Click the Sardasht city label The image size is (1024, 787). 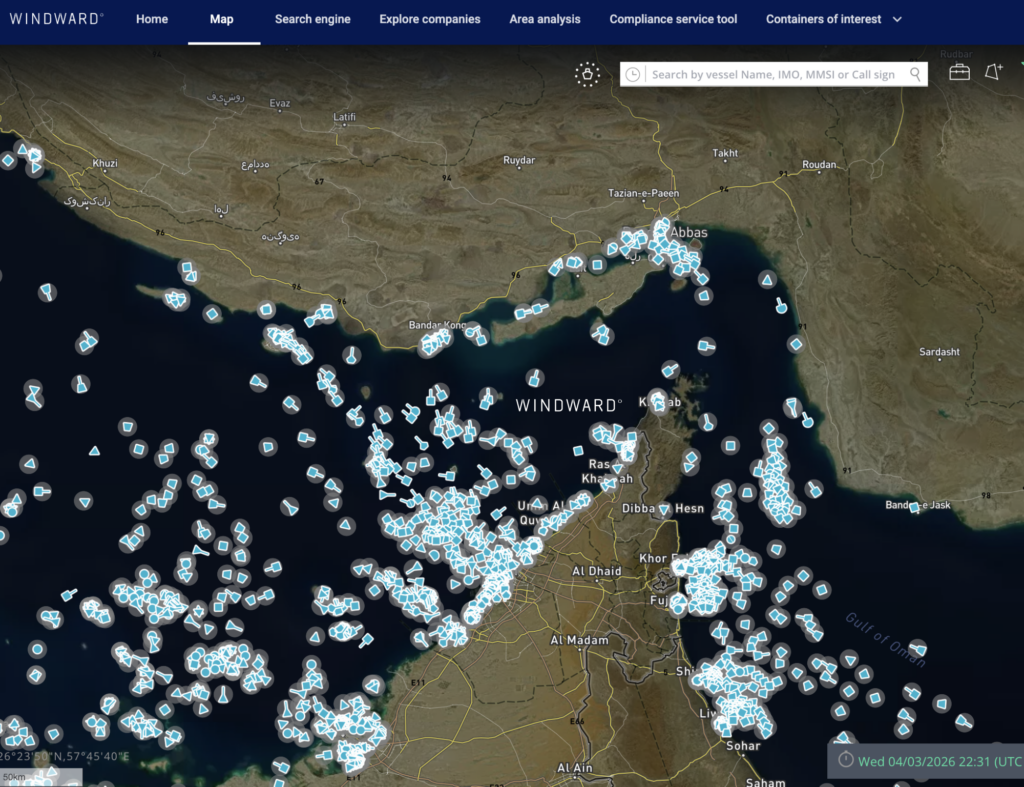click(x=939, y=352)
